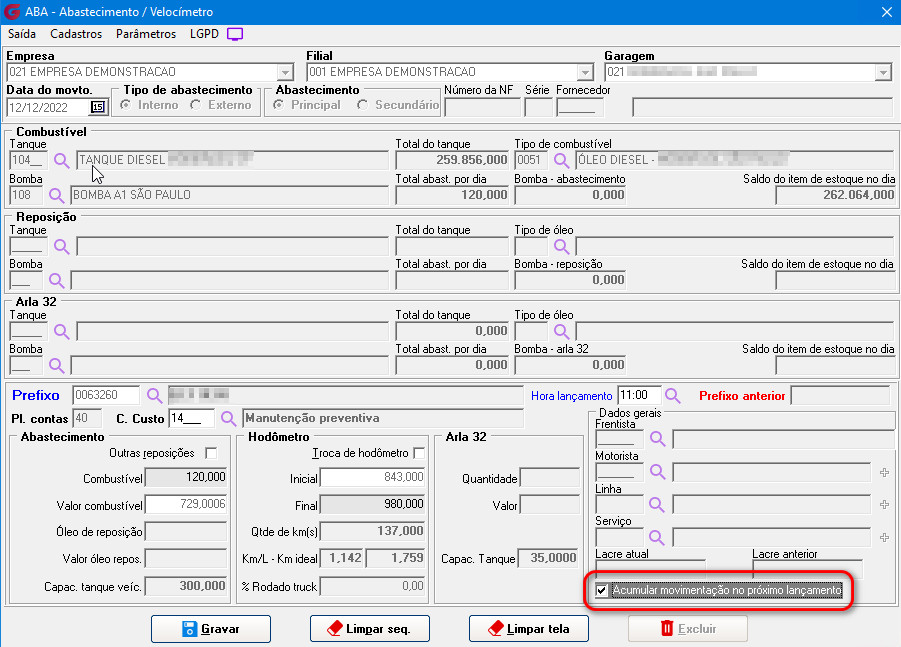The image size is (901, 647).
Task: Click the Excluir button
Action: (x=688, y=629)
